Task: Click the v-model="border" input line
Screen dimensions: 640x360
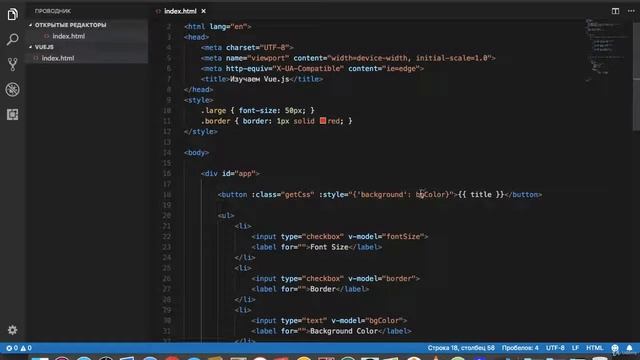Action: coord(335,279)
